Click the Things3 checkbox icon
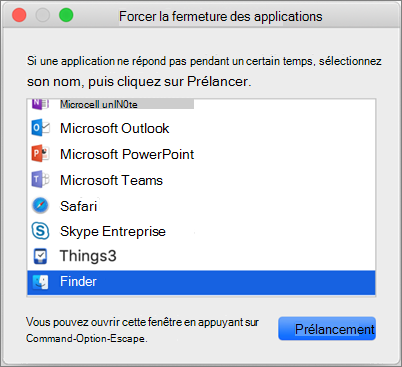The image size is (402, 367). [x=40, y=256]
